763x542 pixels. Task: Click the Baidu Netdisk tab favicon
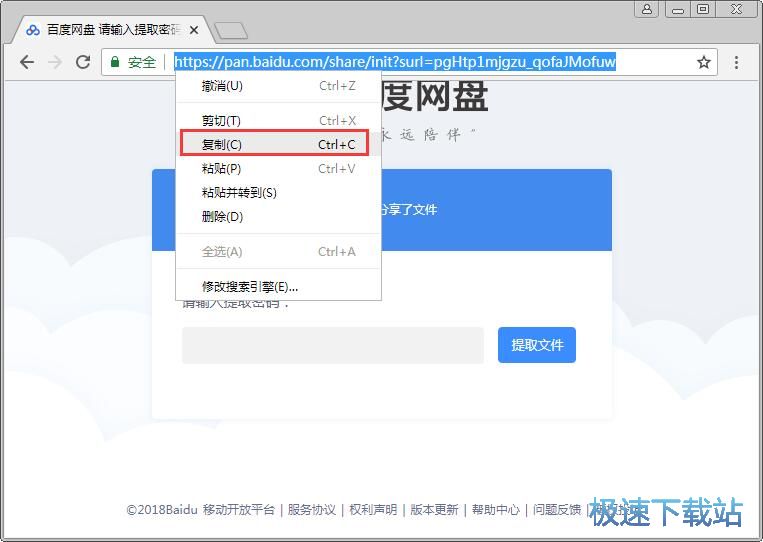pyautogui.click(x=33, y=30)
